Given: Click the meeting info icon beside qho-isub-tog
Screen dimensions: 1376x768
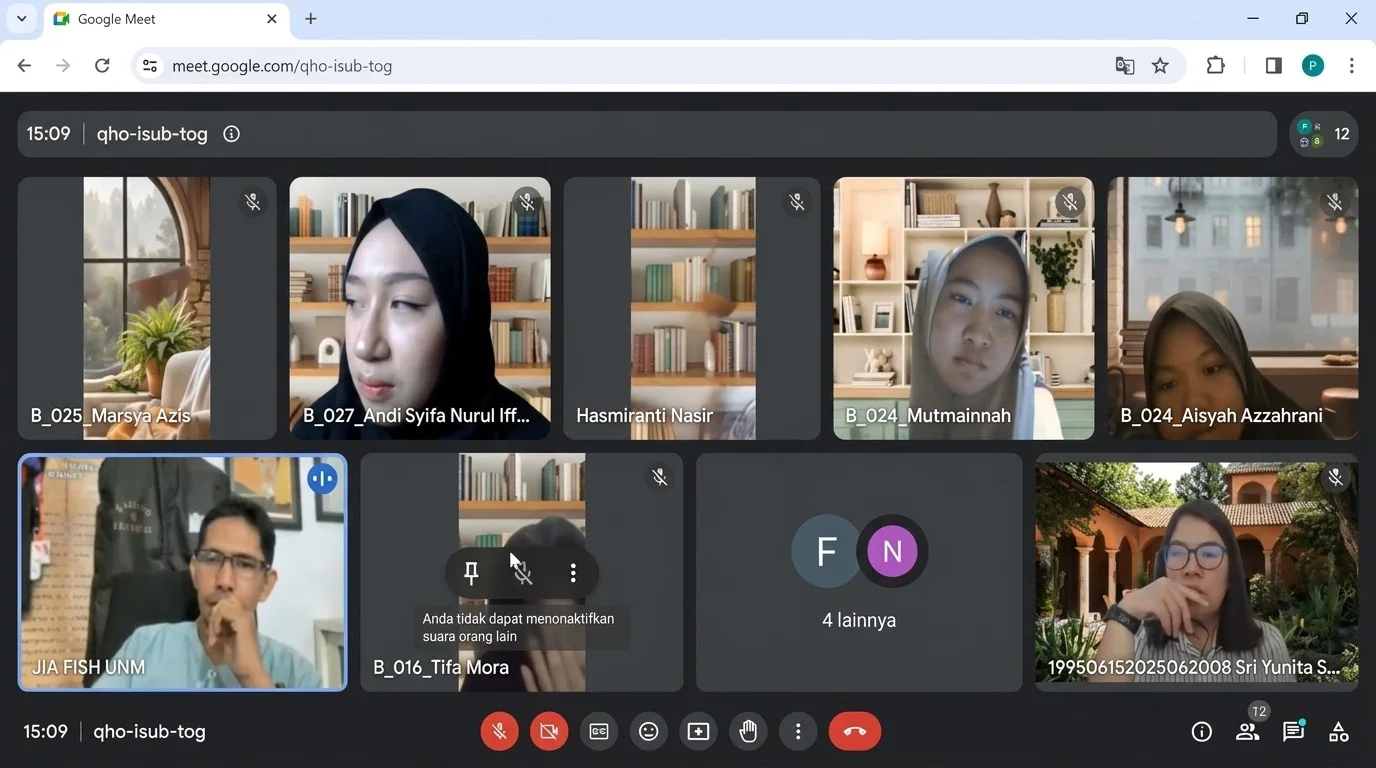Looking at the screenshot, I should click(x=231, y=134).
